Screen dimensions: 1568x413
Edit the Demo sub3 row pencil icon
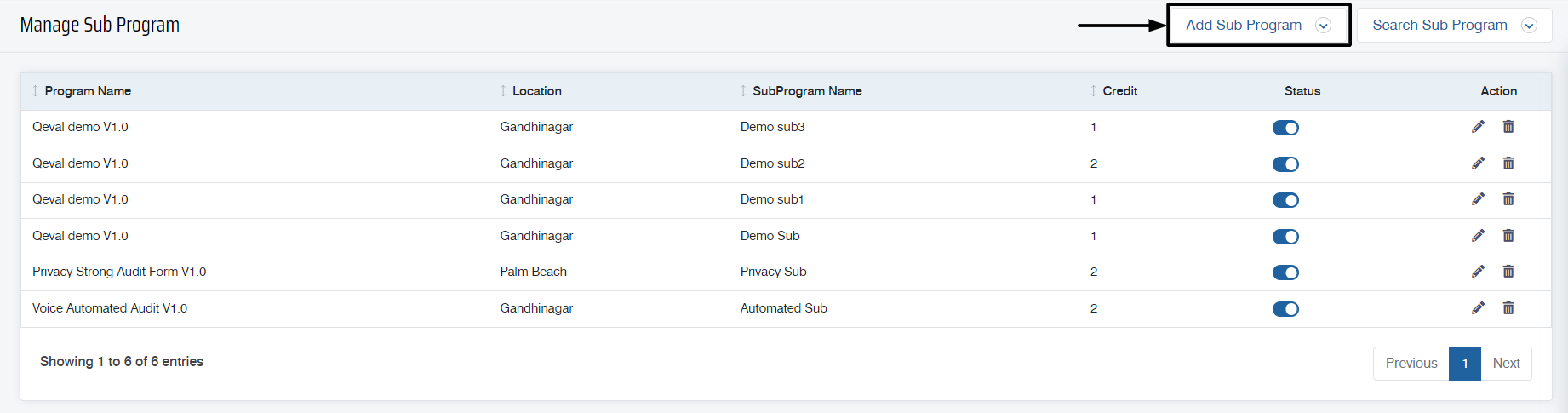pyautogui.click(x=1478, y=127)
